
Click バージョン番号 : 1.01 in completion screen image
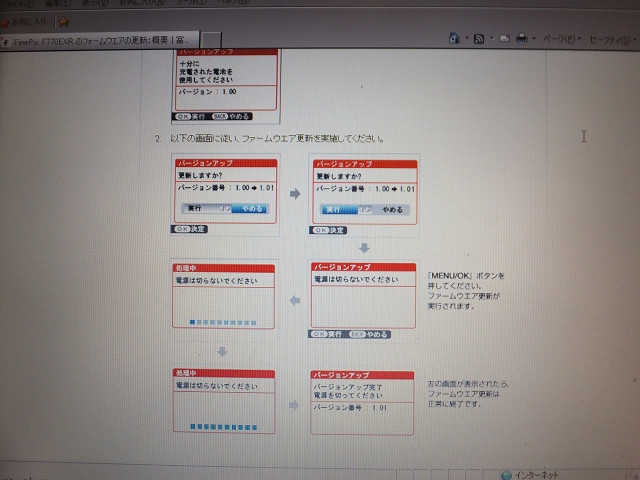pos(350,408)
